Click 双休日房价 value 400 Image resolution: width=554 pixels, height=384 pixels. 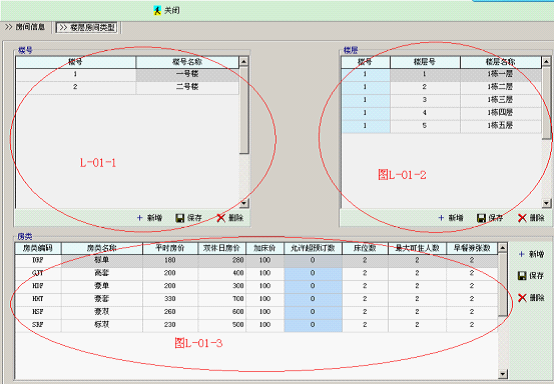[222, 273]
